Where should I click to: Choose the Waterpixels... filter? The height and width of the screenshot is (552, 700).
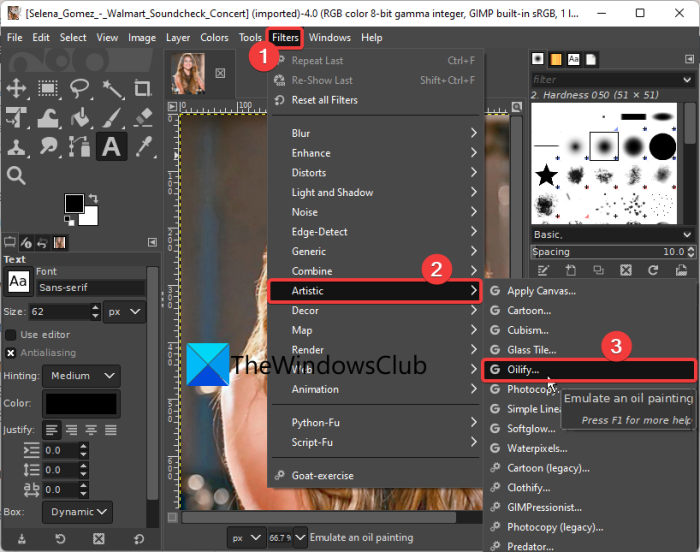click(x=589, y=448)
